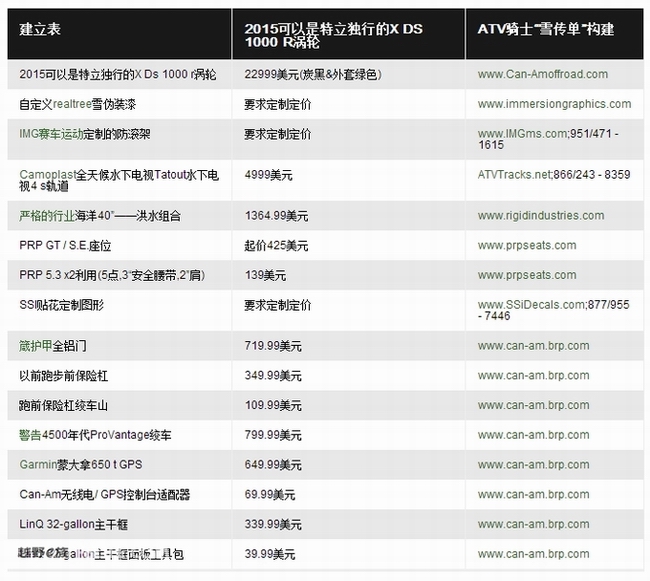Open can-am.brp.com link in 339.99美元 row

534,524
